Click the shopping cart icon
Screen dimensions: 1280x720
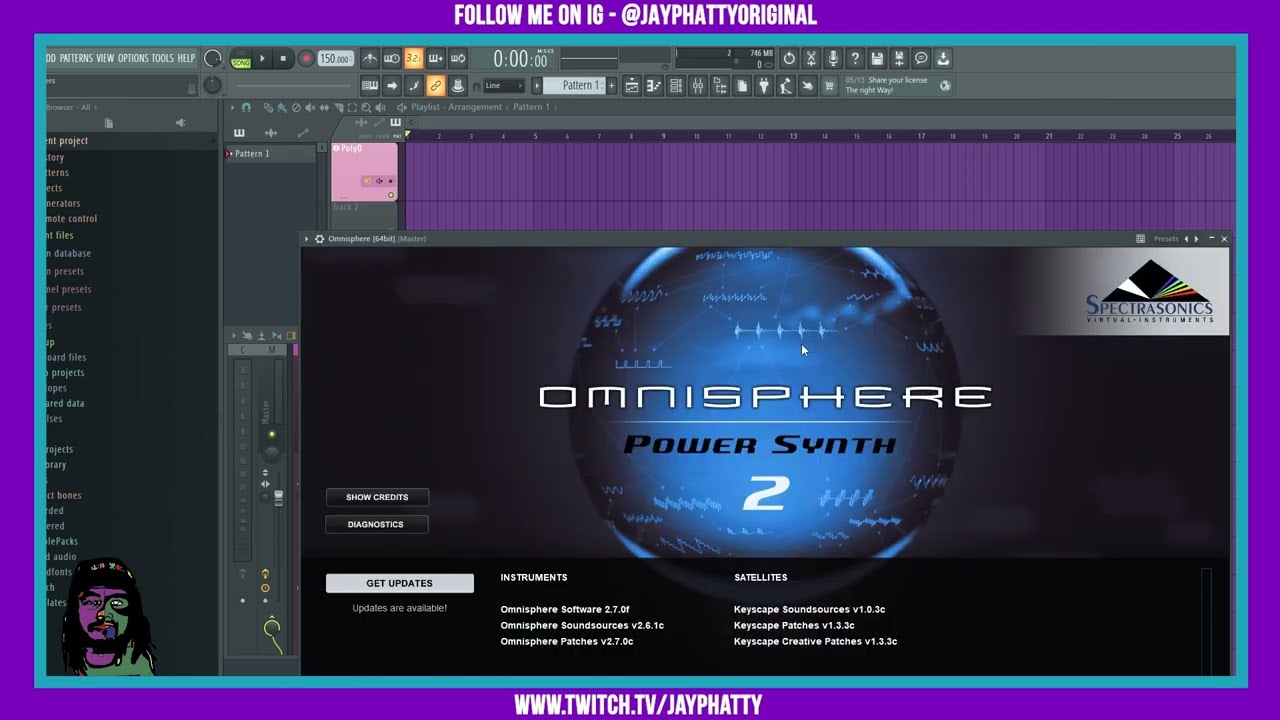click(x=828, y=86)
